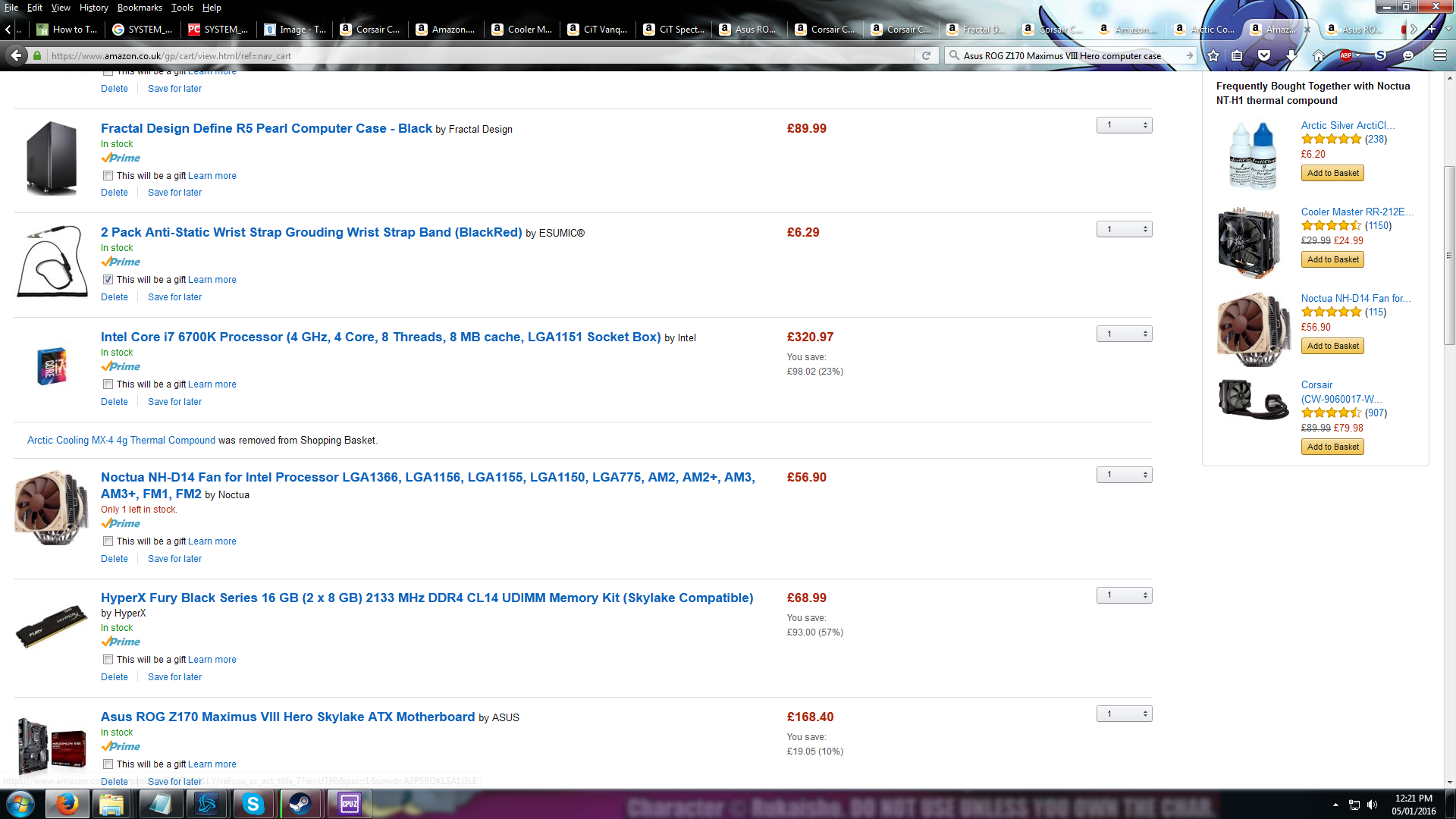Click the Adblock Plus icon

click(x=1346, y=55)
